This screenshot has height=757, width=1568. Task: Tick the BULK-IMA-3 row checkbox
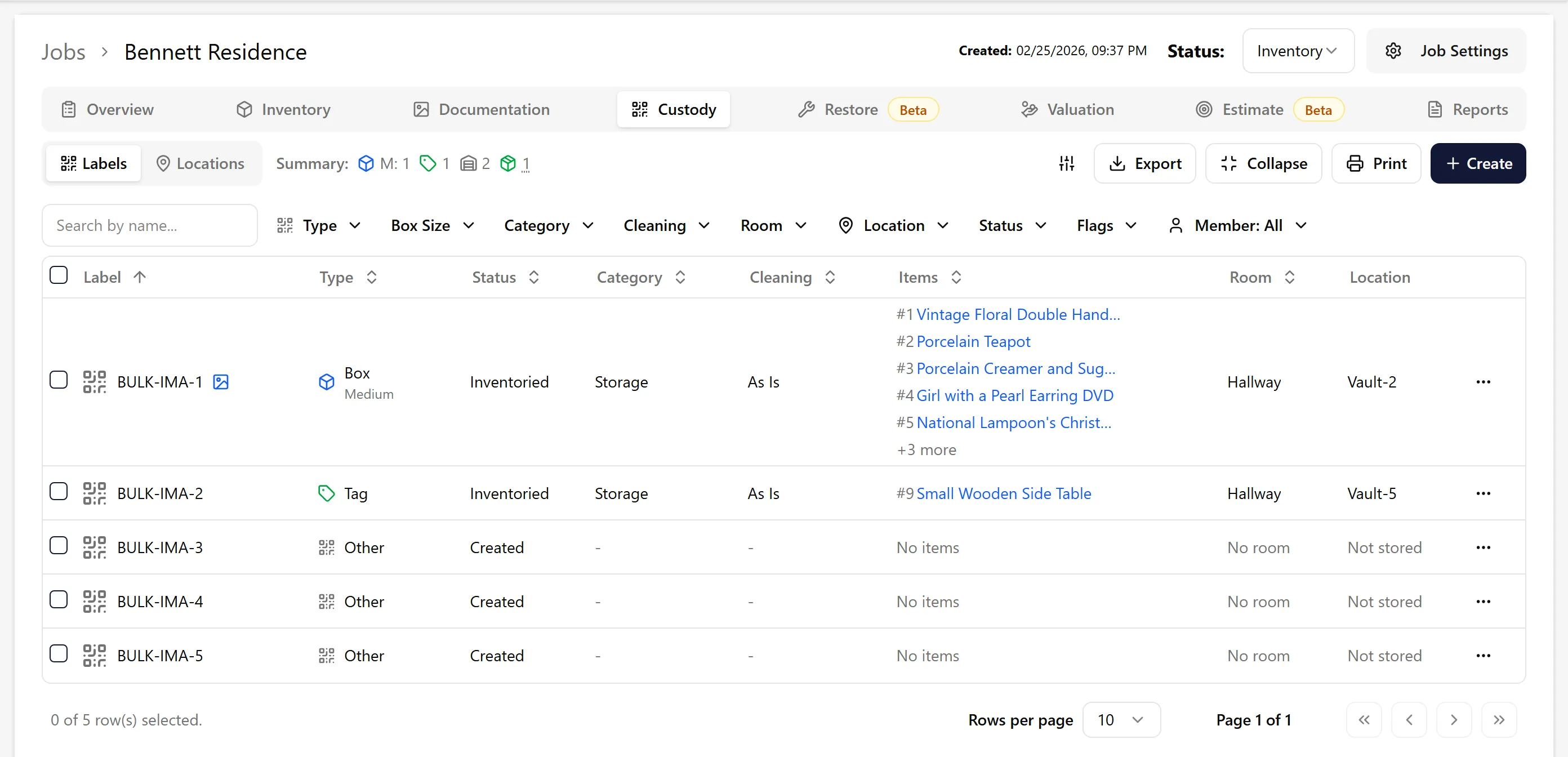59,546
